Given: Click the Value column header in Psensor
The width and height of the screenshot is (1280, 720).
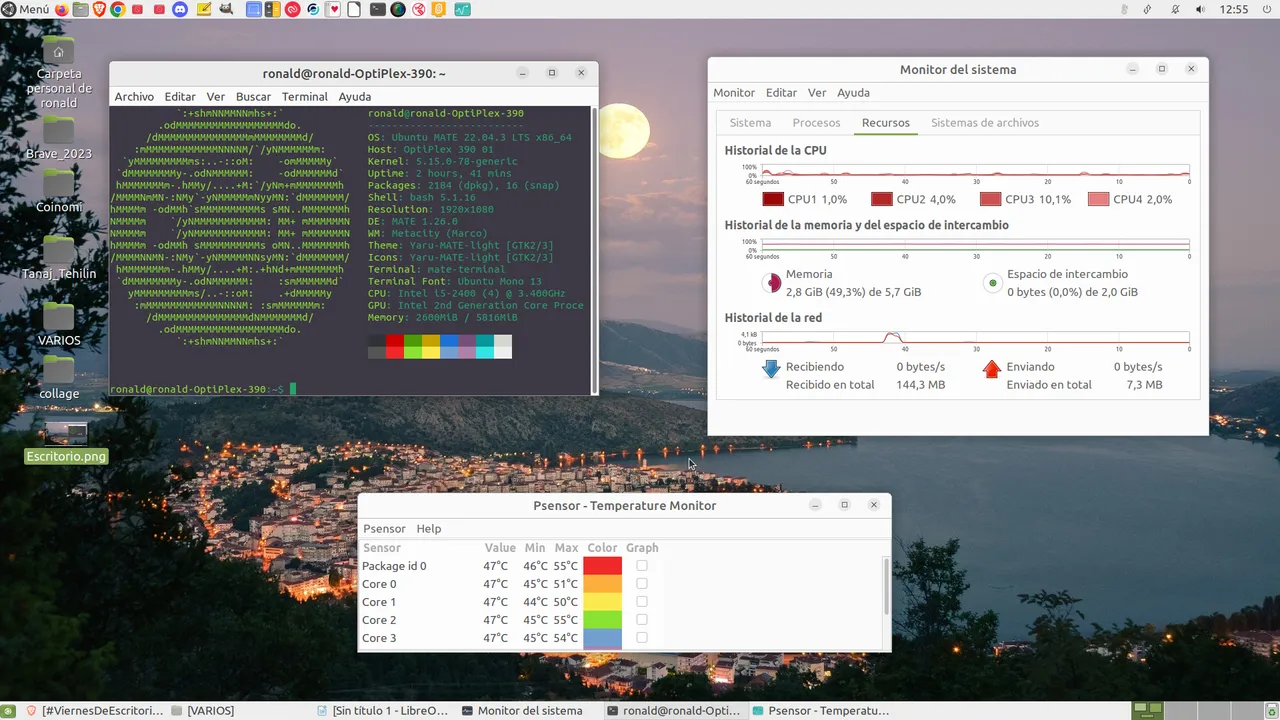Looking at the screenshot, I should point(500,548).
